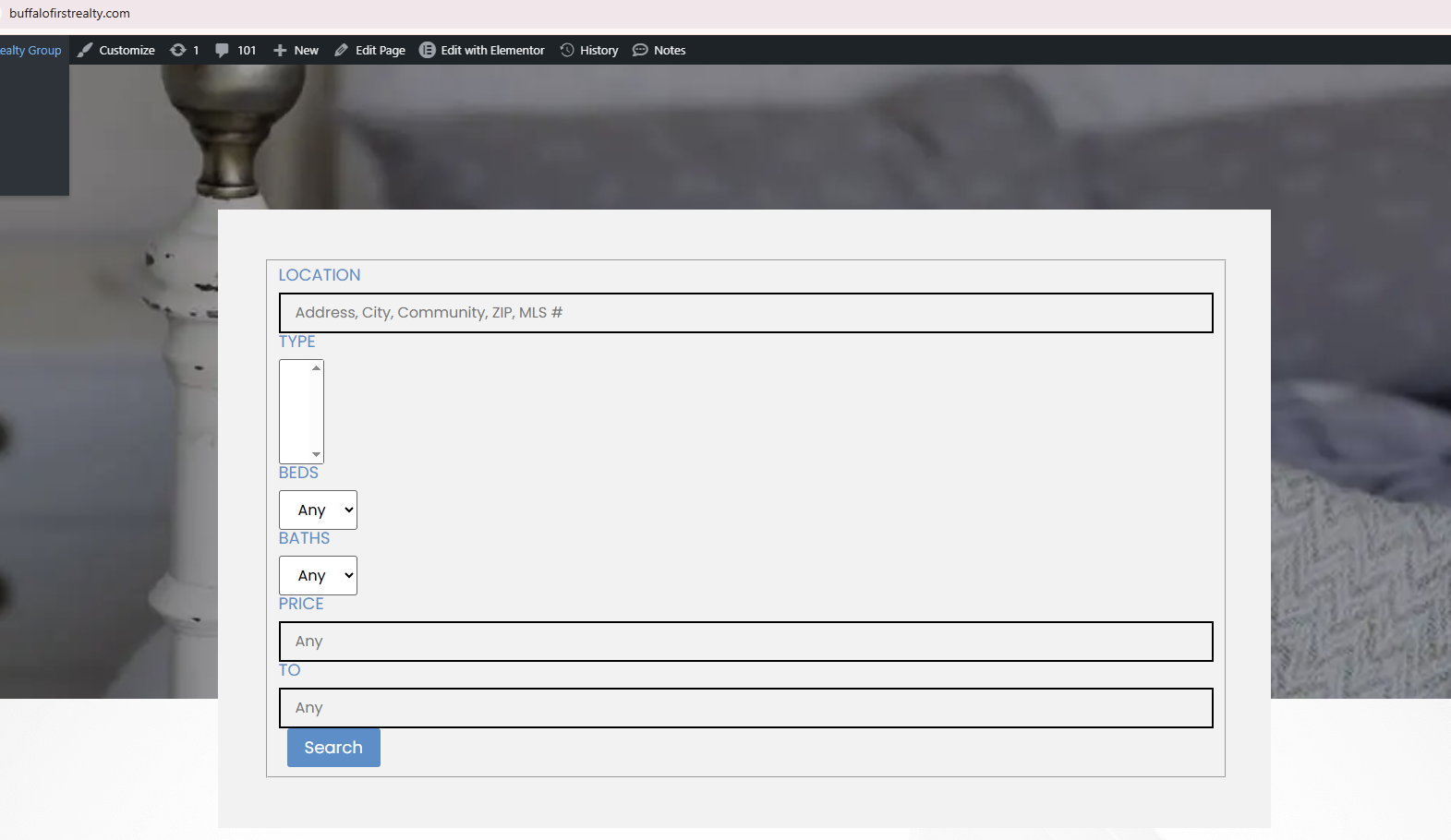Click the Type list up arrow
Image resolution: width=1451 pixels, height=840 pixels.
[x=317, y=367]
